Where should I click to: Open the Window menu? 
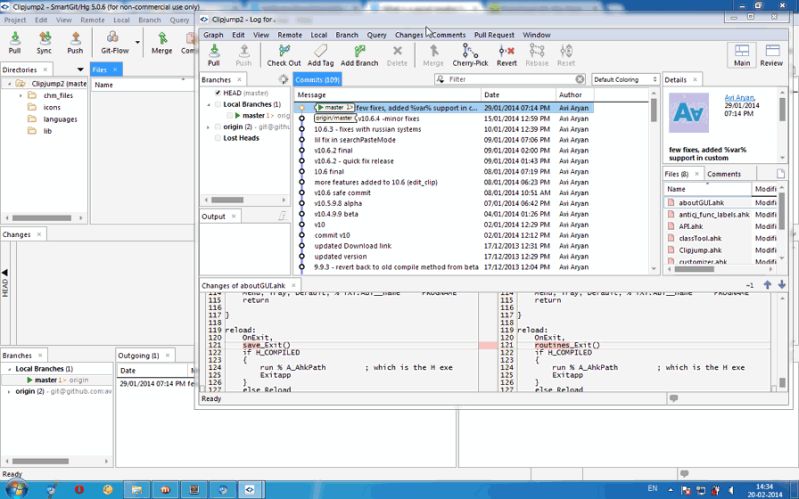[537, 35]
